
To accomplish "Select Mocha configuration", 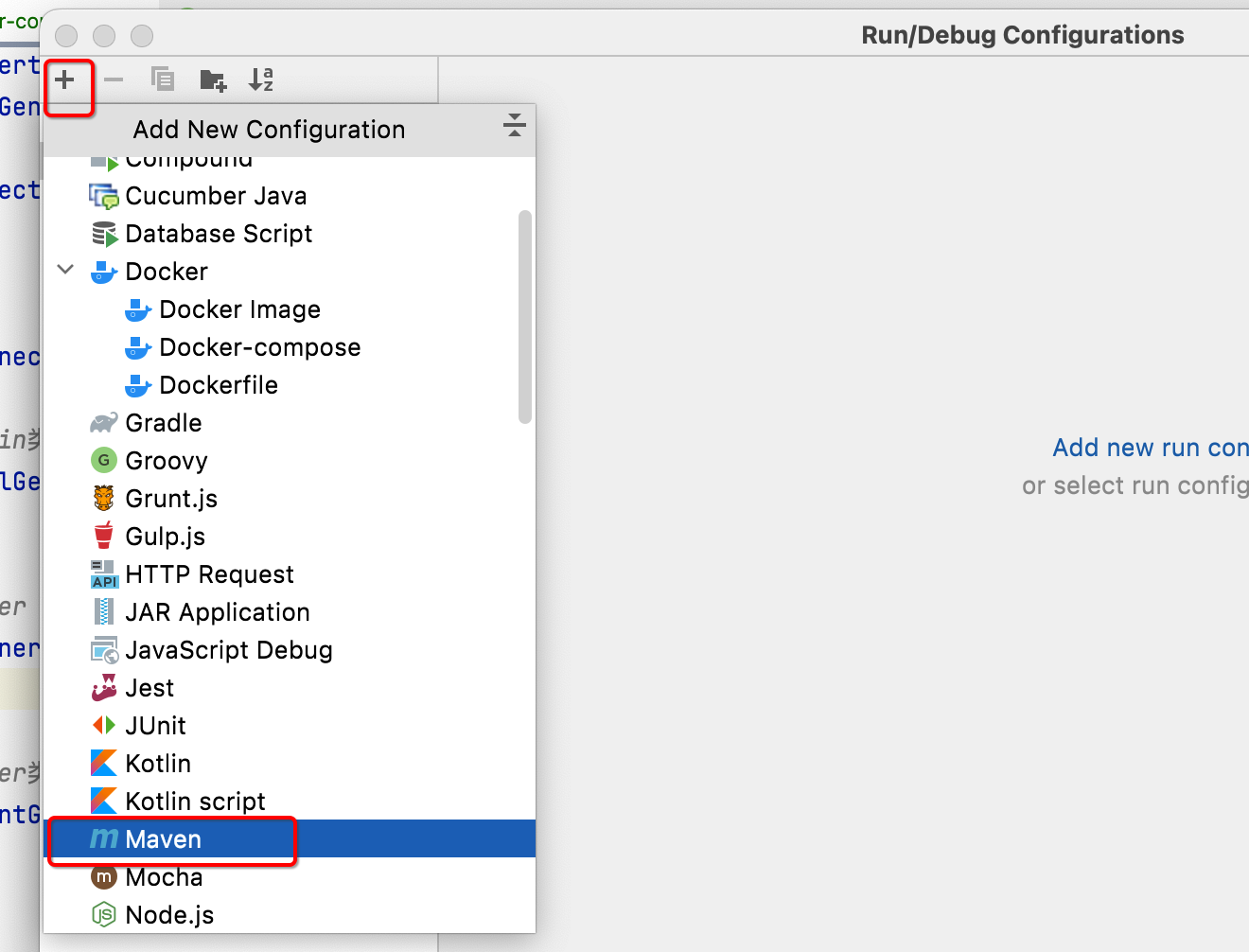I will 290,877.
